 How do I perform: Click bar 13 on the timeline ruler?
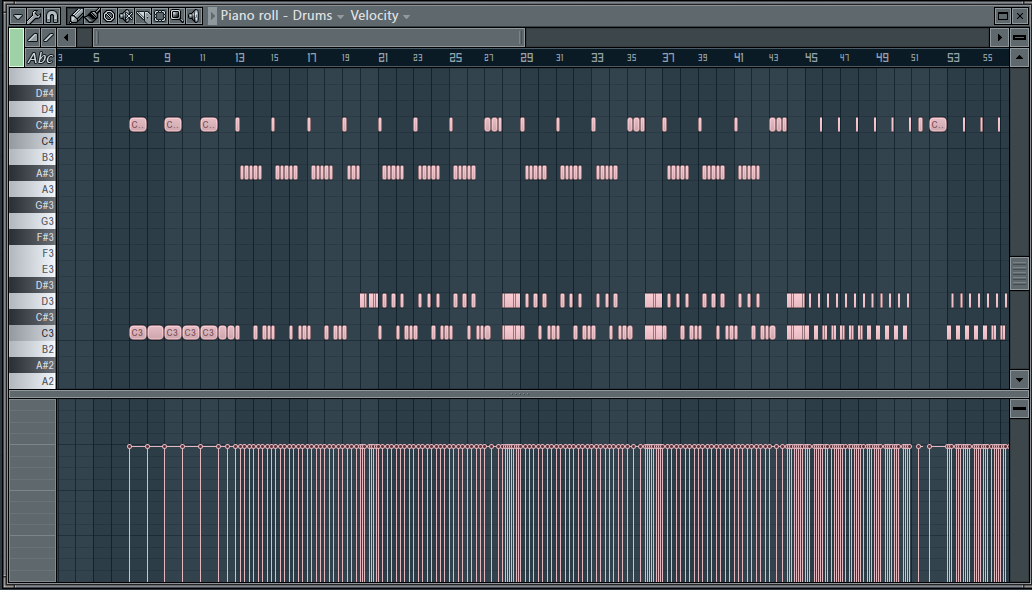(240, 58)
